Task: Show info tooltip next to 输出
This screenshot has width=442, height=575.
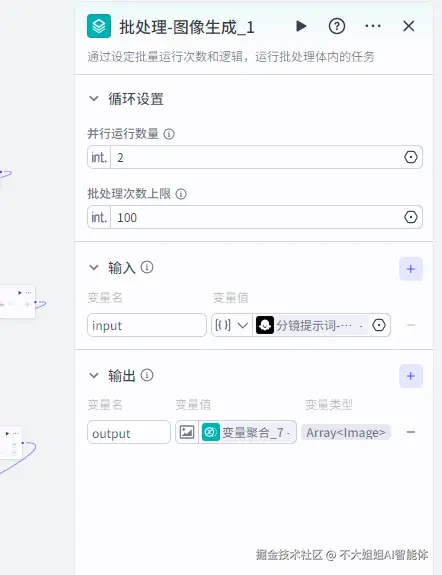Action: pos(147,375)
